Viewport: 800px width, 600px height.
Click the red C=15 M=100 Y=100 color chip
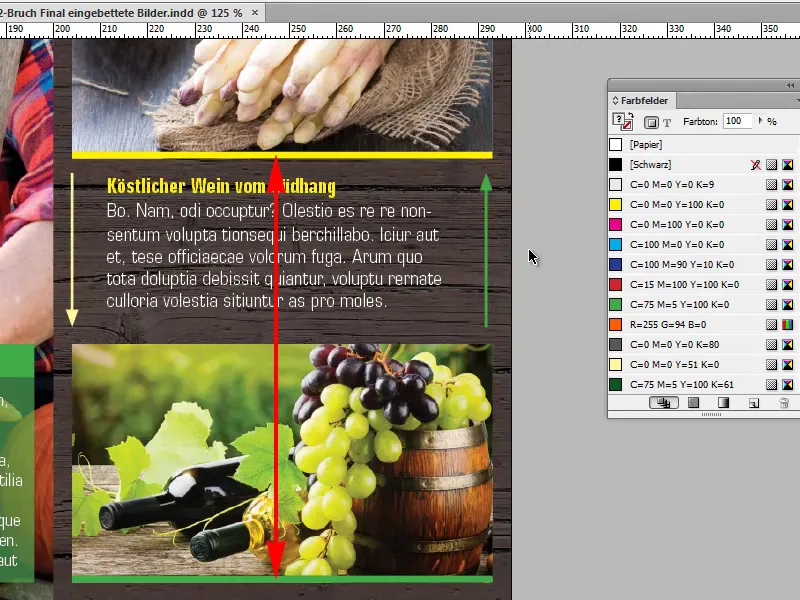pyautogui.click(x=618, y=283)
